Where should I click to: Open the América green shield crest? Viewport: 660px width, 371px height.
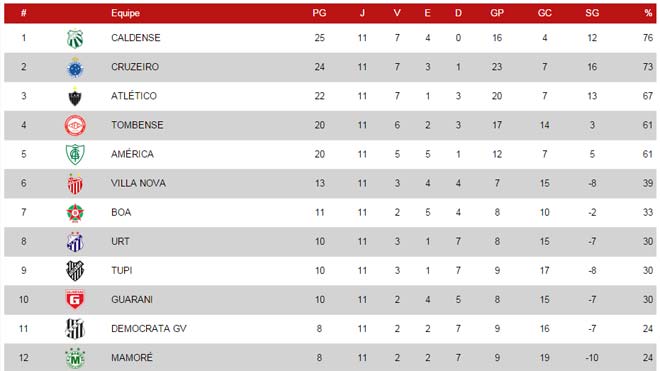pos(75,155)
